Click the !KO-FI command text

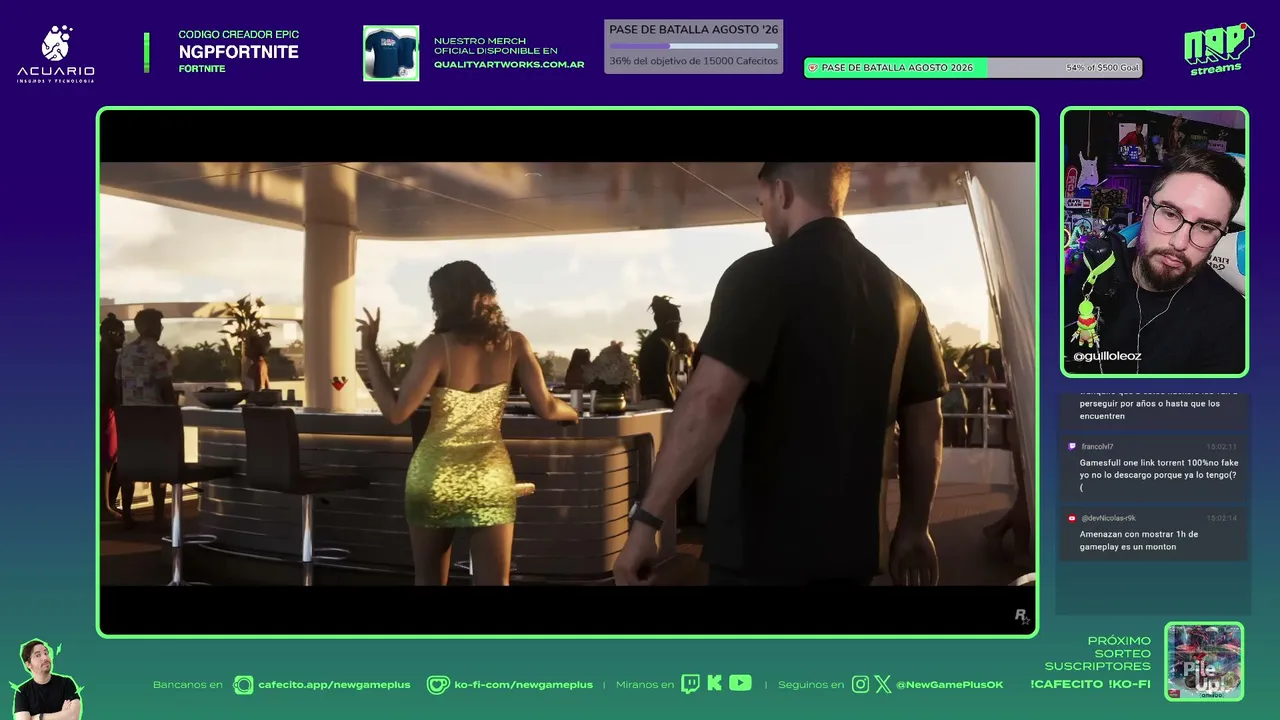[1129, 685]
